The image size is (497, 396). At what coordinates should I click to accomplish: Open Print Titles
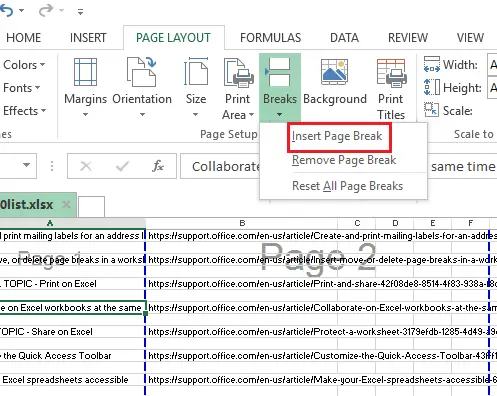[391, 87]
